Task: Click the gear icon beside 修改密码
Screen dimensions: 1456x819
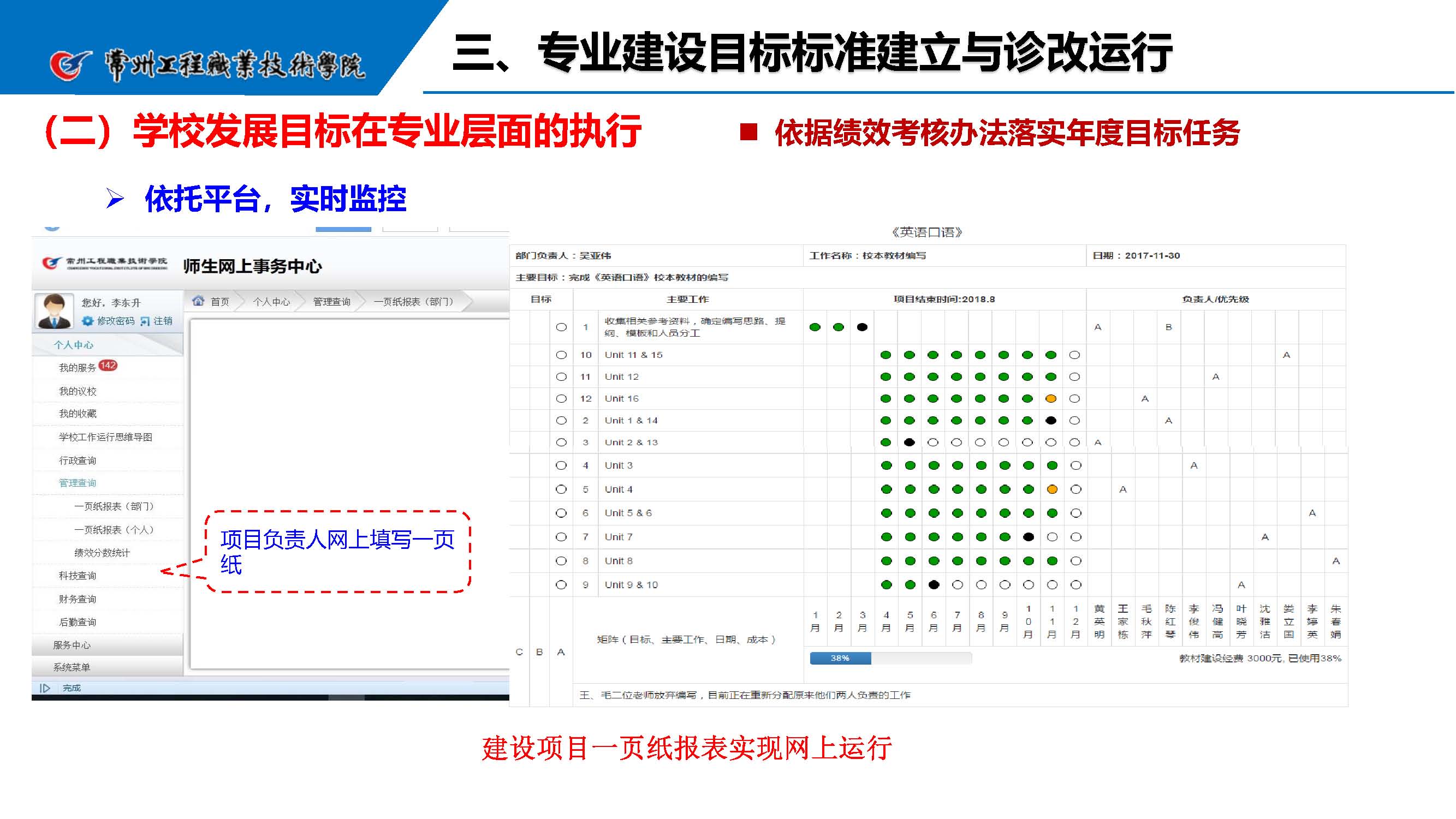Action: [x=87, y=321]
